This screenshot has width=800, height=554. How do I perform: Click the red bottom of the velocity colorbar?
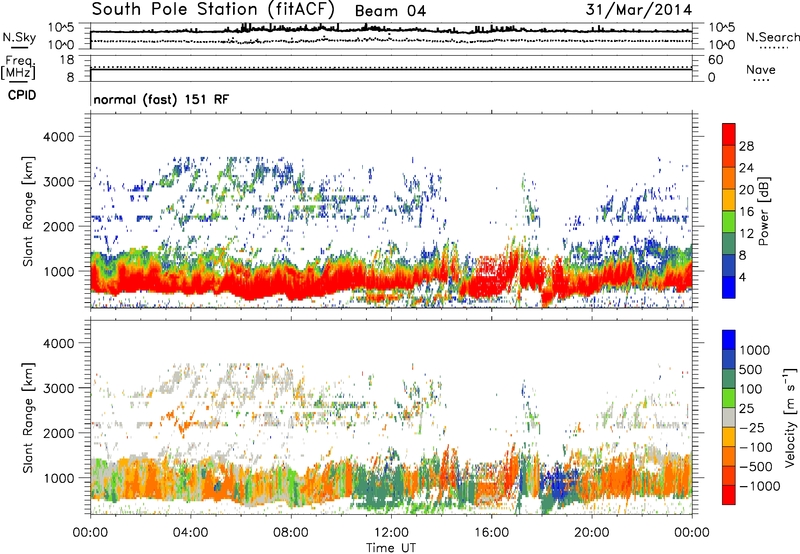coord(729,495)
